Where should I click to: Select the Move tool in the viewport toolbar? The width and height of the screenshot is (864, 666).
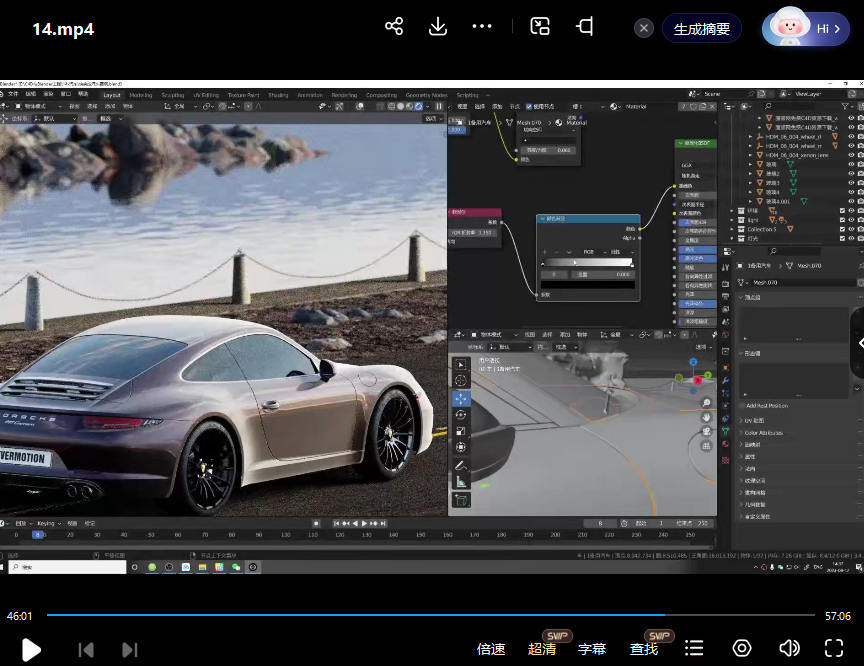coord(460,397)
